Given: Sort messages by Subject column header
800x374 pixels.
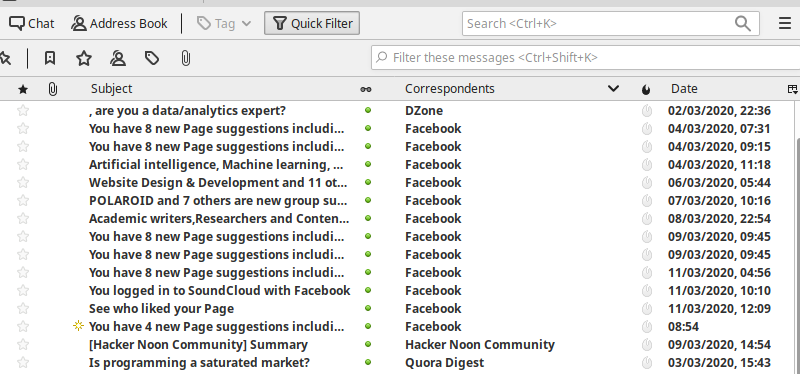Looking at the screenshot, I should [x=111, y=89].
